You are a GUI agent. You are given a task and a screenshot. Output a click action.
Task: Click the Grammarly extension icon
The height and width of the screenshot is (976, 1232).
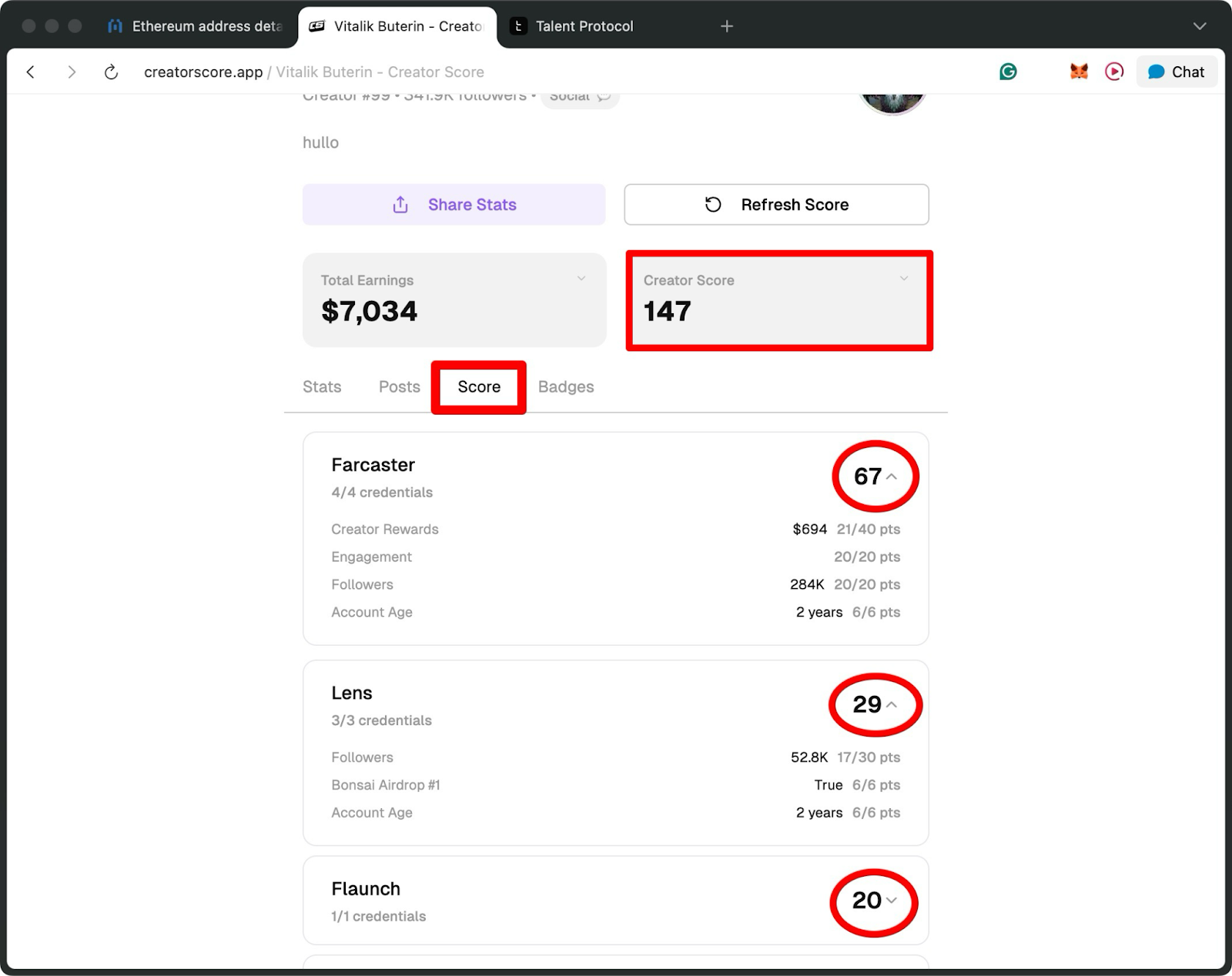pyautogui.click(x=1009, y=72)
